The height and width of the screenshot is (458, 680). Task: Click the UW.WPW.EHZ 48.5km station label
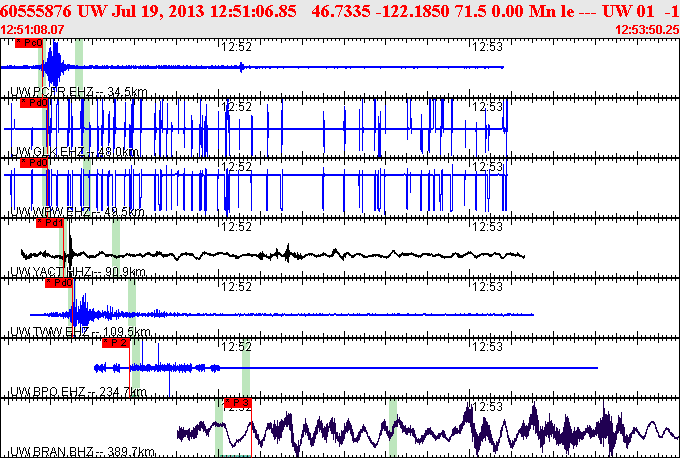click(76, 212)
